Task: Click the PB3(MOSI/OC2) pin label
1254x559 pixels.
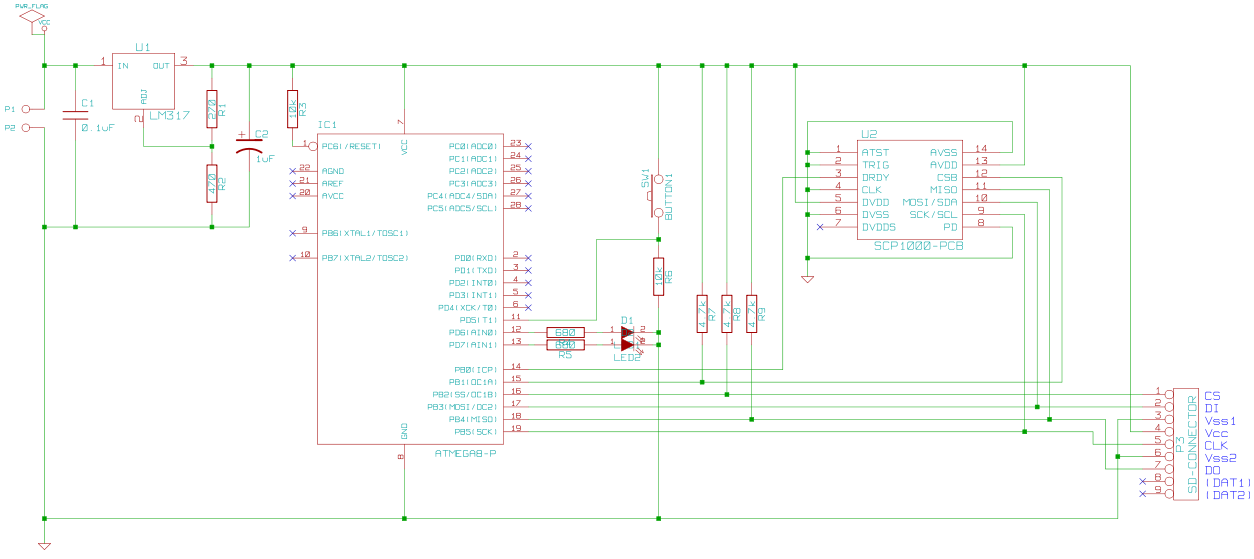Action: (462, 406)
